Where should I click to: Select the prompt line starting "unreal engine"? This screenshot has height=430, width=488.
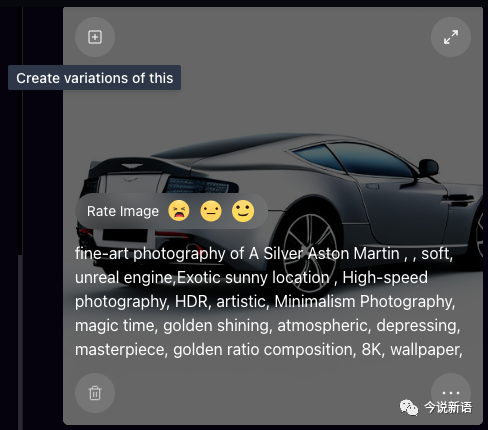[x=251, y=278]
